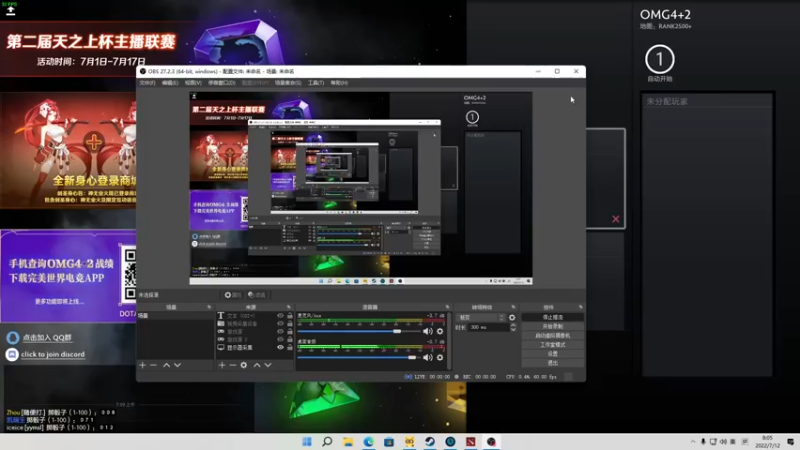The width and height of the screenshot is (800, 450).
Task: Open the Help menu in OBS
Action: (x=339, y=83)
